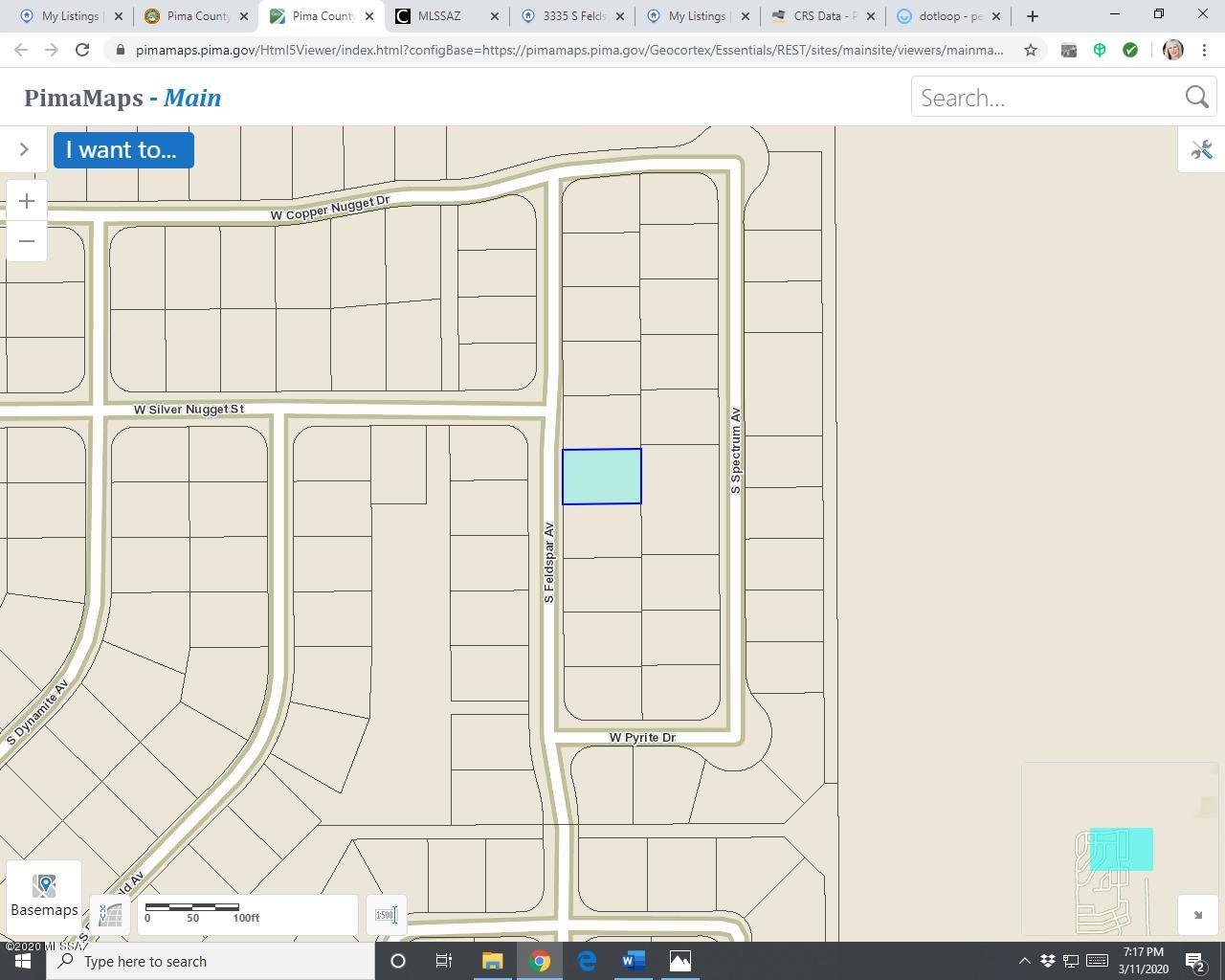Image resolution: width=1225 pixels, height=980 pixels.
Task: Click the S Spectrum Av street label
Action: pos(735,451)
